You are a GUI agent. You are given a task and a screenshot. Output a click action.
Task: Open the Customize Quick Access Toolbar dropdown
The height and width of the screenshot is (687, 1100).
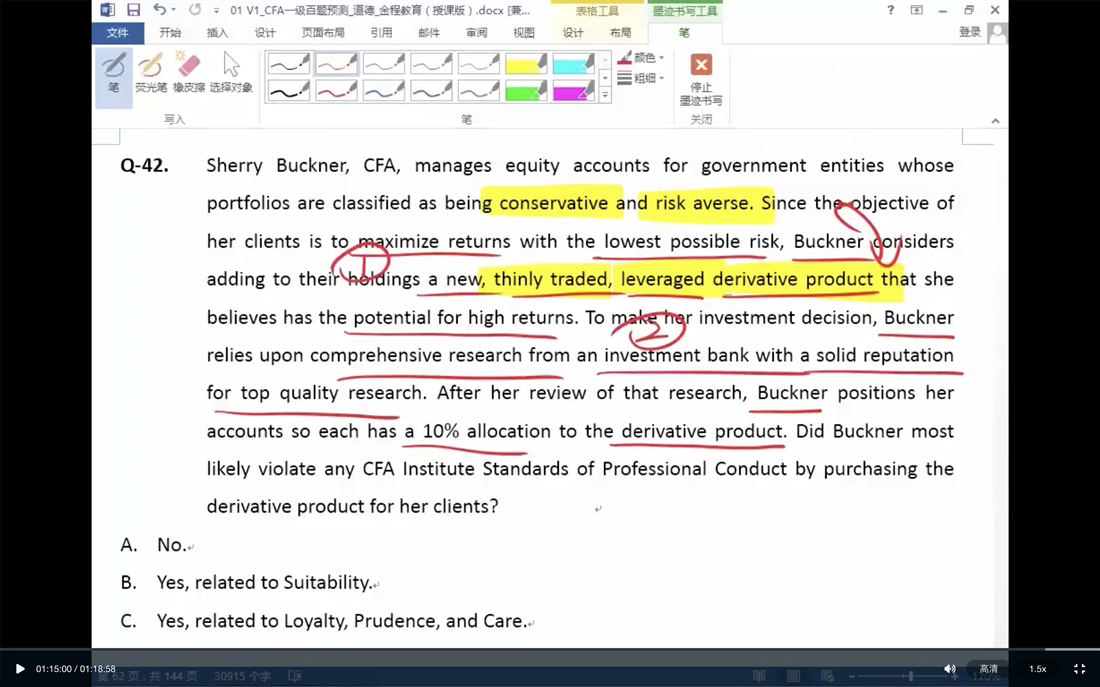point(216,11)
